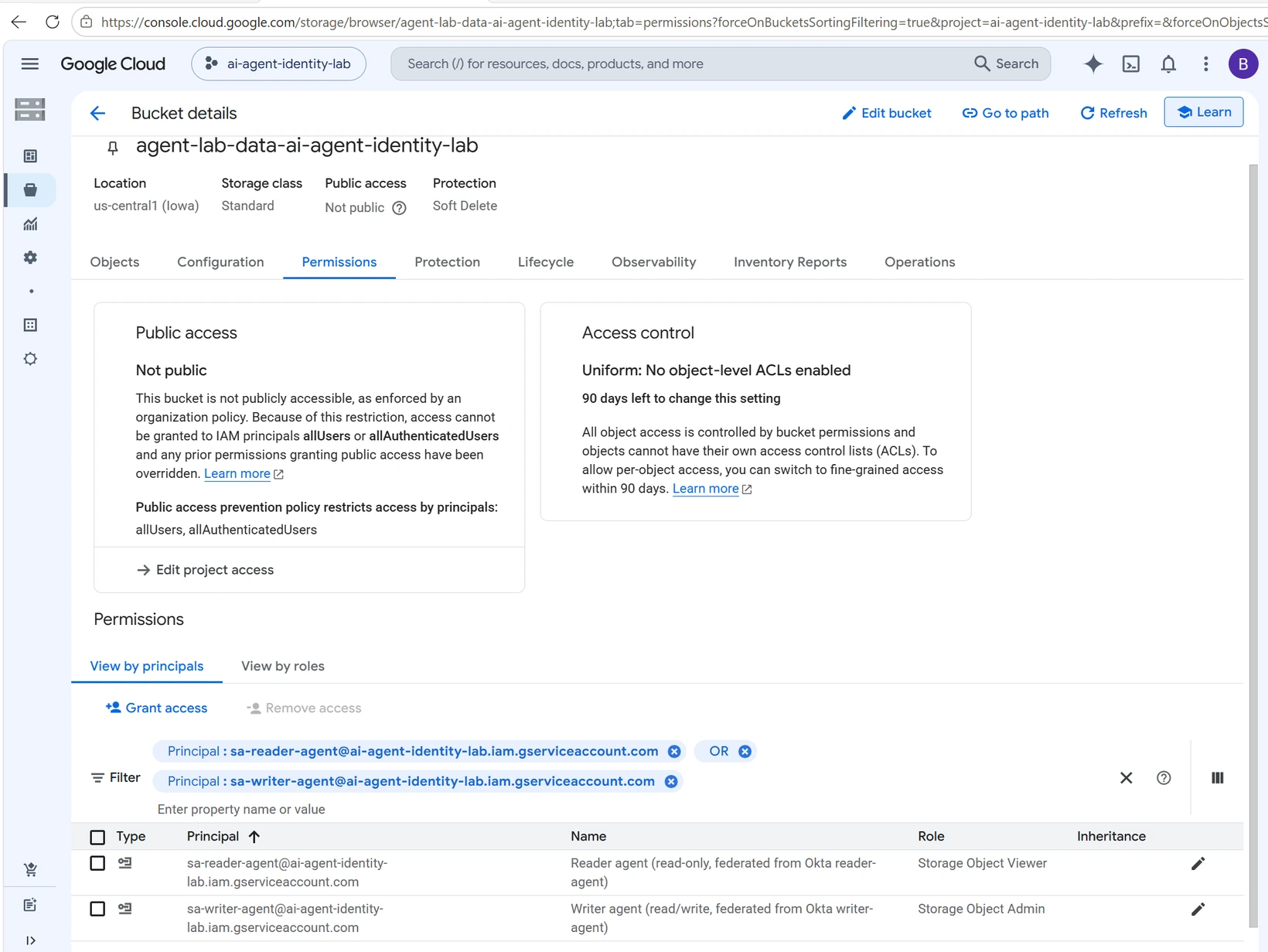Screen dimensions: 1268x952
Task: Open Monitoring chart icon in sidebar
Action: (x=30, y=224)
